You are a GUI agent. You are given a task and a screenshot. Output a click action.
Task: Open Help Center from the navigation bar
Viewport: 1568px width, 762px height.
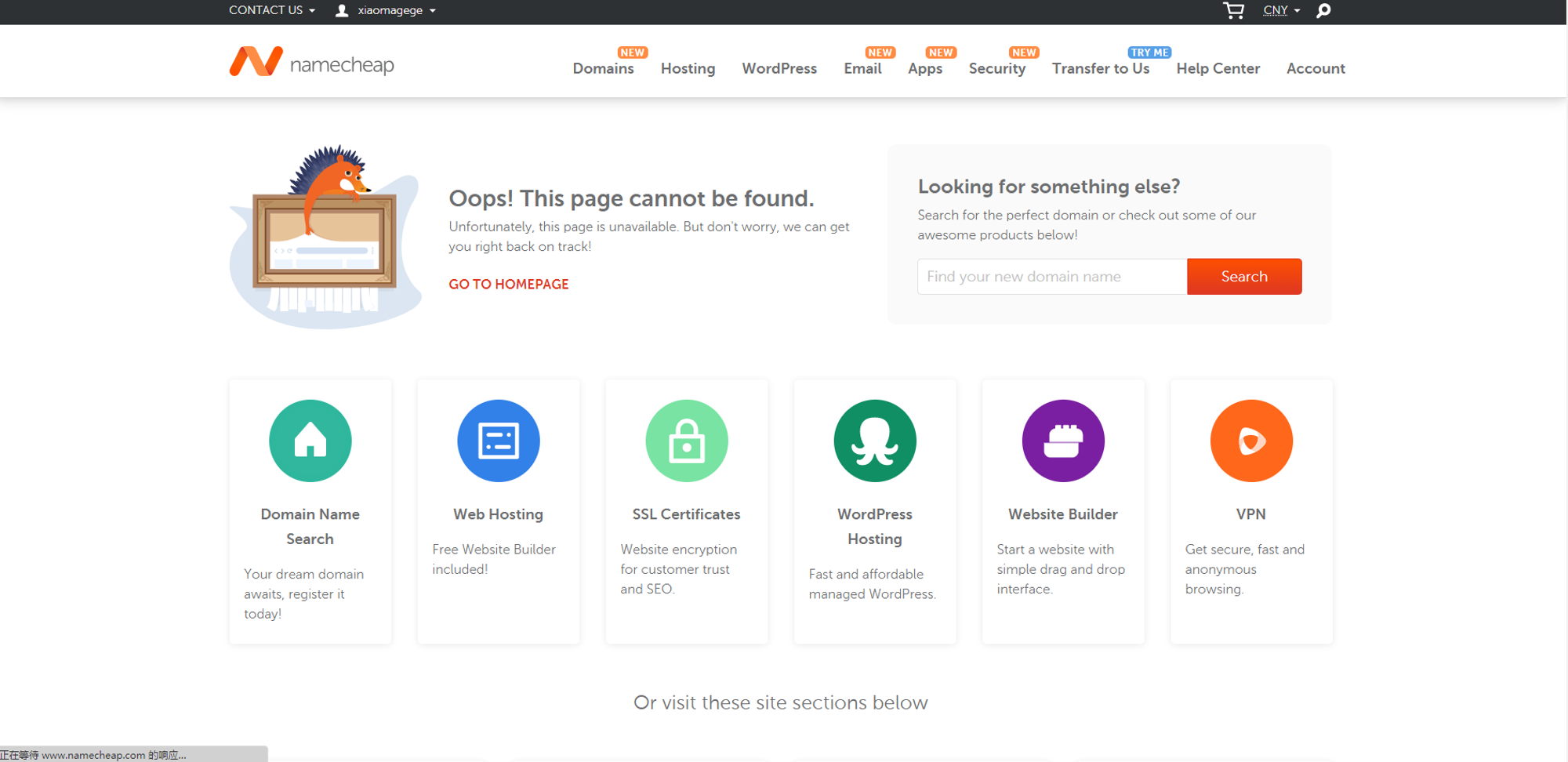pos(1218,68)
